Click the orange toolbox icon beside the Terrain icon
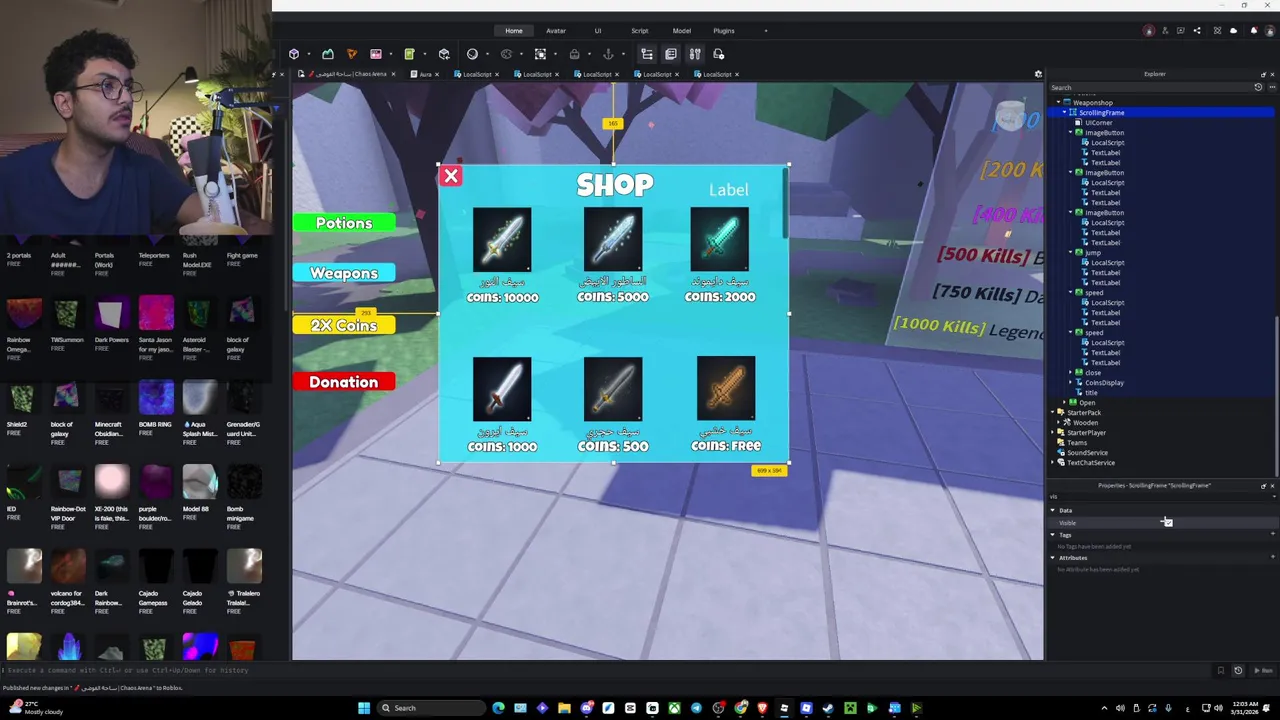This screenshot has width=1280, height=720. 351,54
